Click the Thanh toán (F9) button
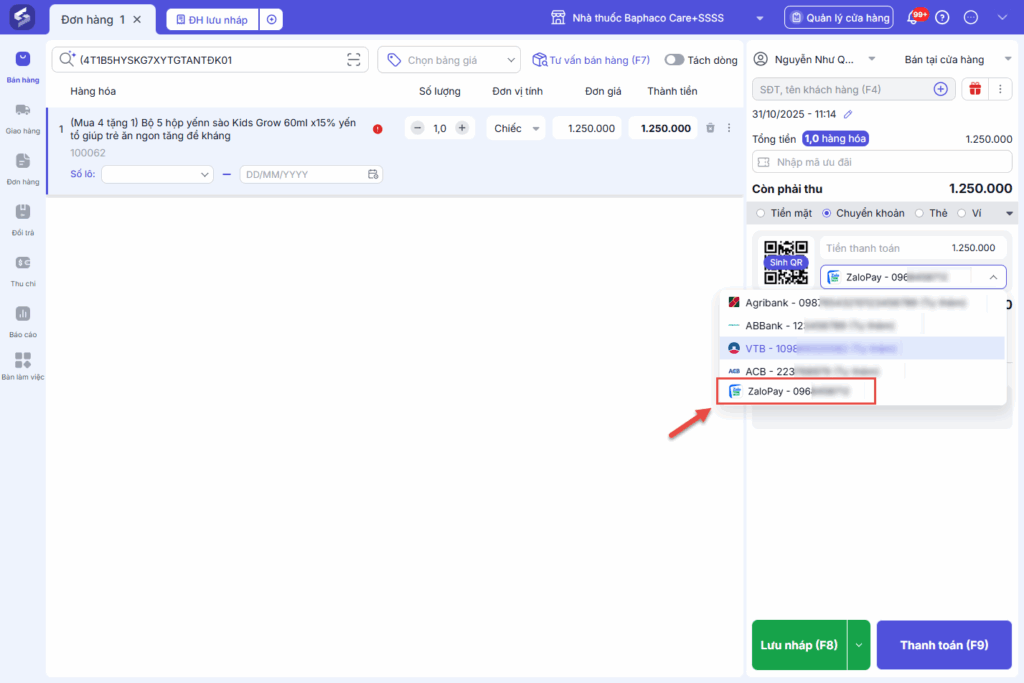1024x683 pixels. point(944,645)
